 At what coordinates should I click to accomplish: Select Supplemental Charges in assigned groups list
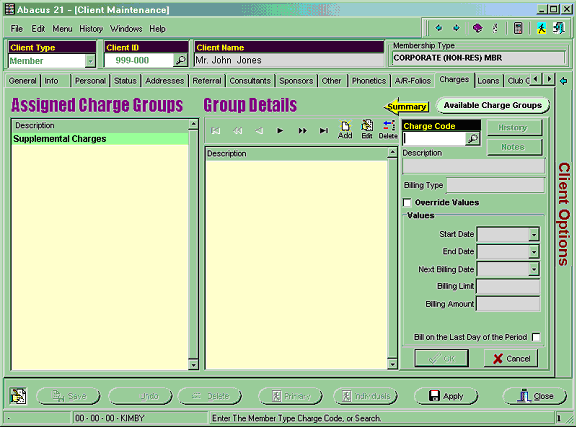click(x=100, y=139)
